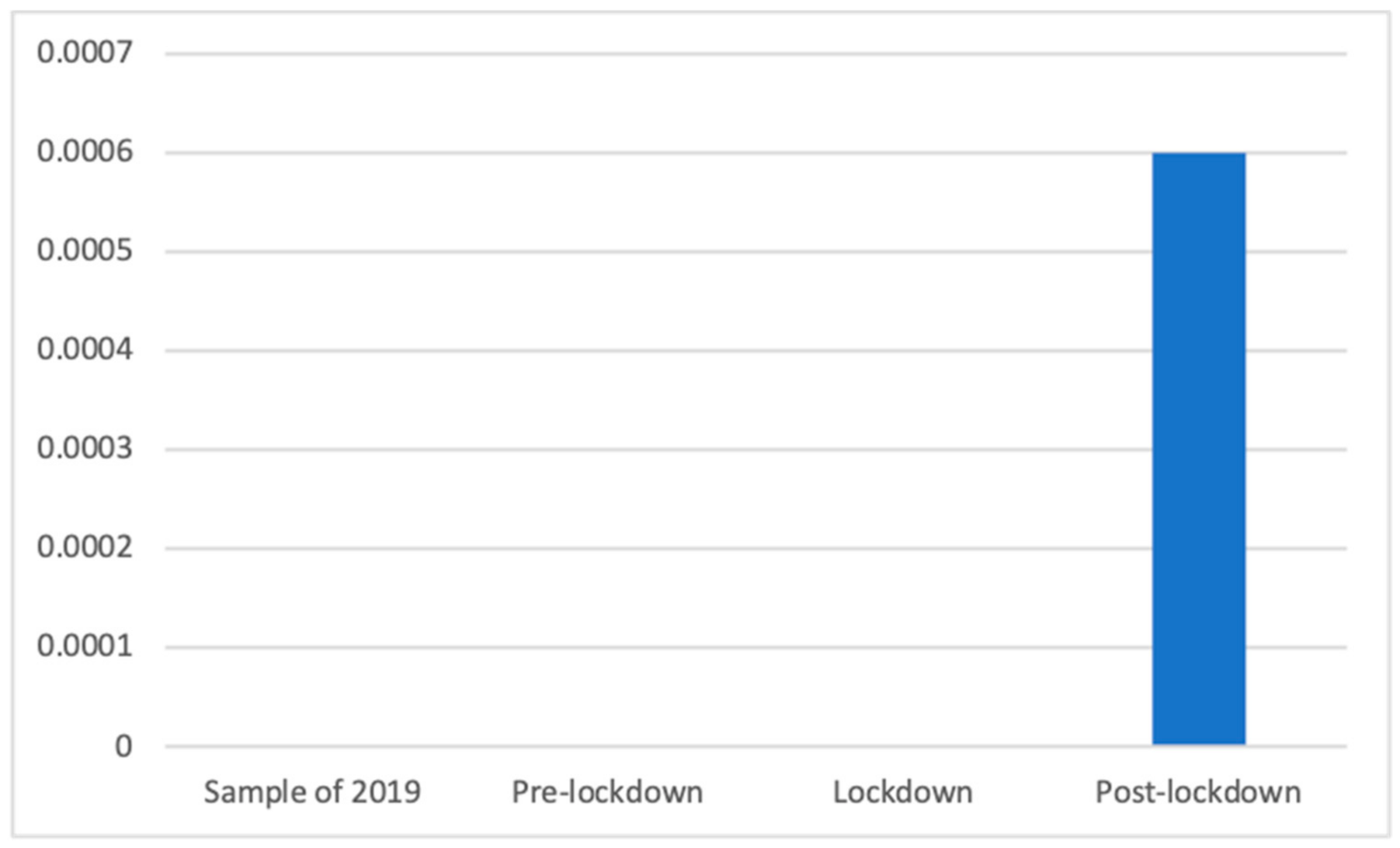Select the Pre-lockdown axis label
Image resolution: width=1400 pixels, height=848 pixels.
pyautogui.click(x=607, y=792)
